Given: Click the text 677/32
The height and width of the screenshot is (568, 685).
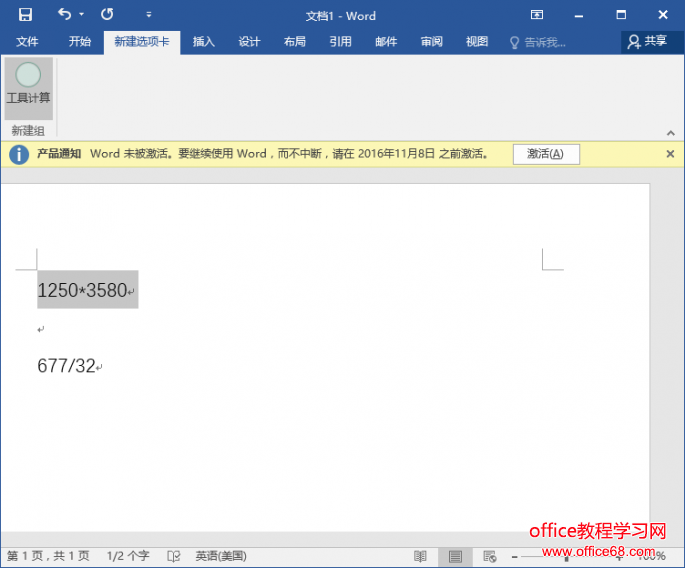Looking at the screenshot, I should pyautogui.click(x=66, y=366).
